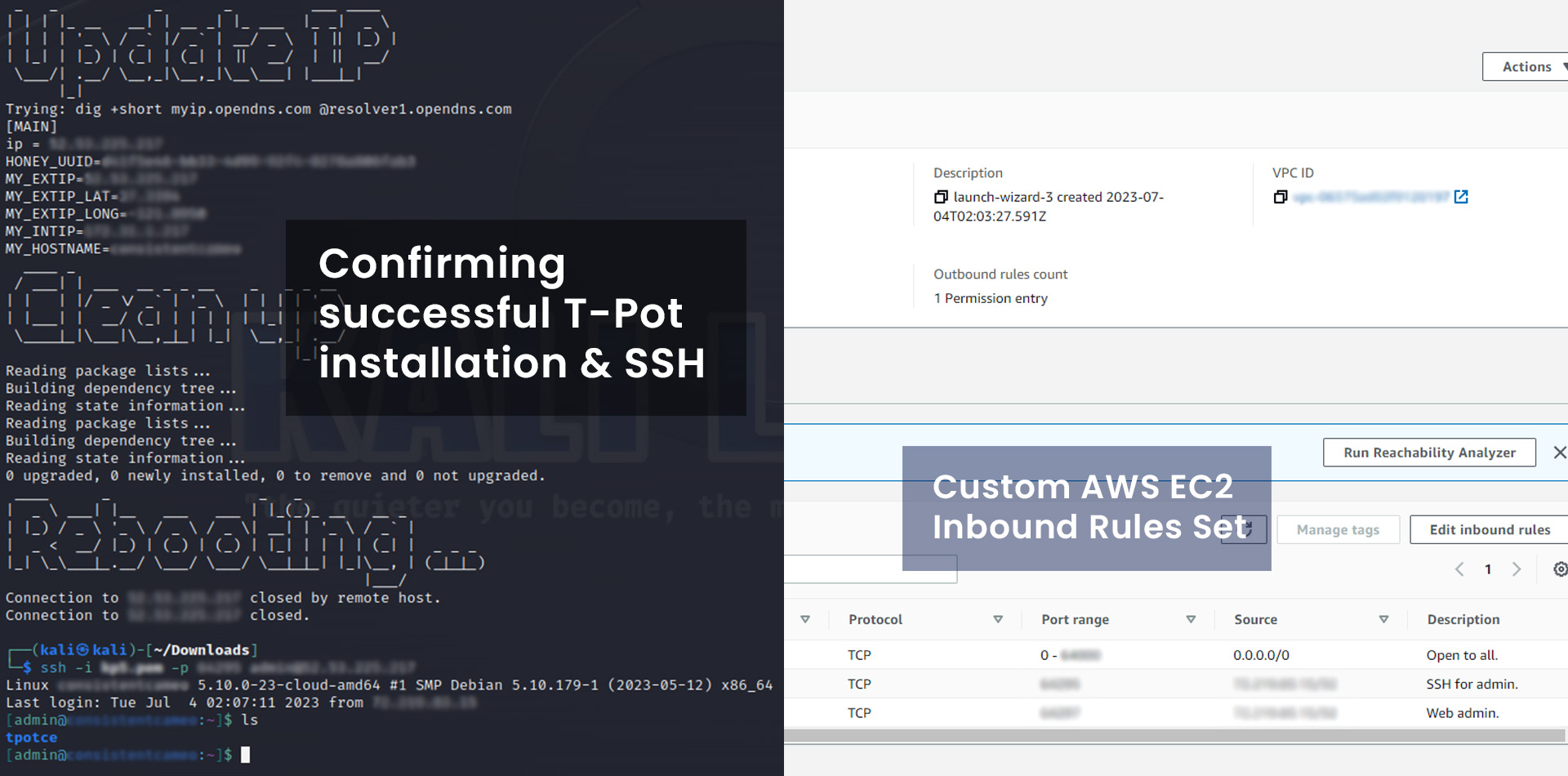Screen dimensions: 1568x776
Task: Open the VPC ID external link icon
Action: click(x=1462, y=197)
